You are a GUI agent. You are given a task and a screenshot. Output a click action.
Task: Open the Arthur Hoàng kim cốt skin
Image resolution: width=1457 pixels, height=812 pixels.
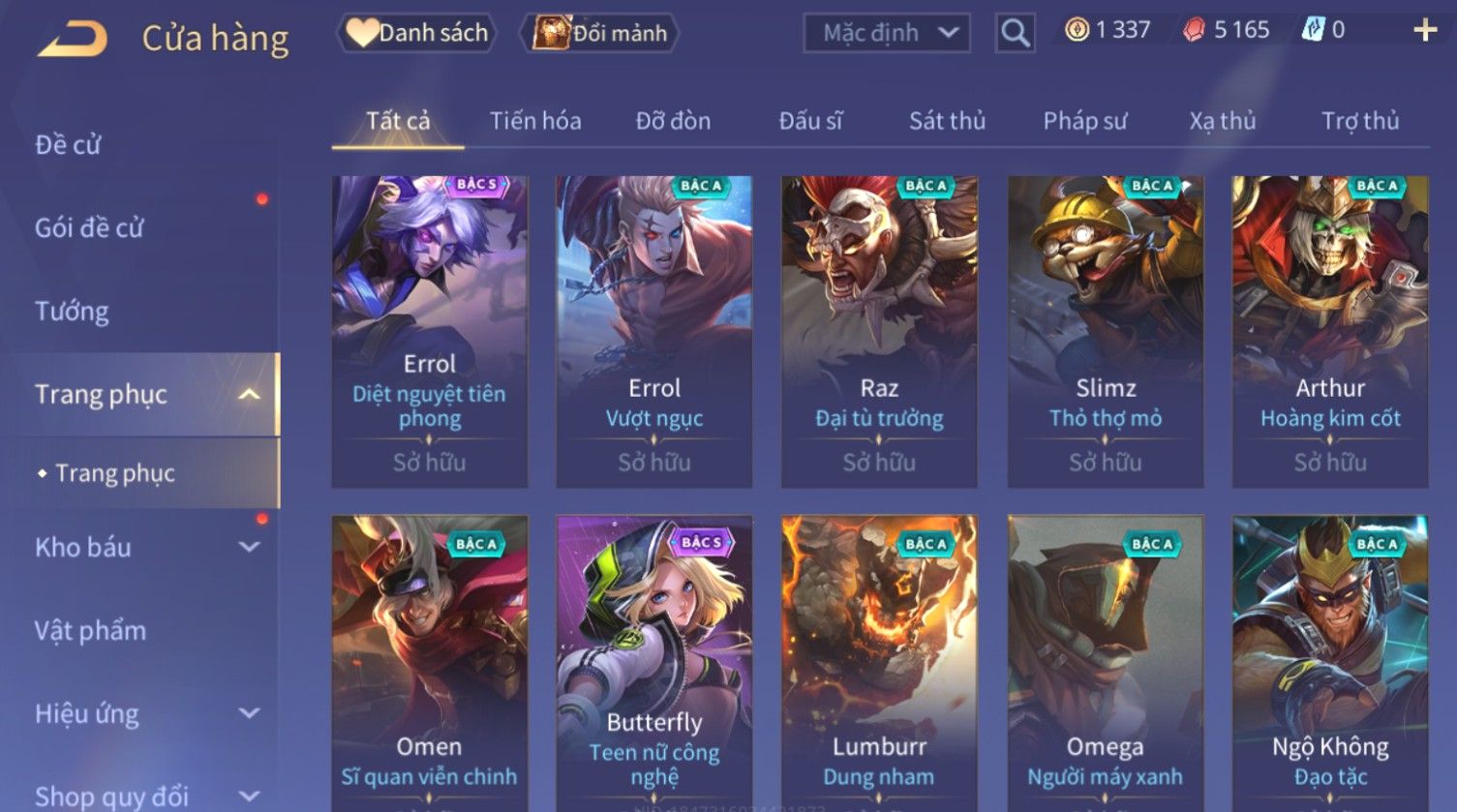point(1330,332)
